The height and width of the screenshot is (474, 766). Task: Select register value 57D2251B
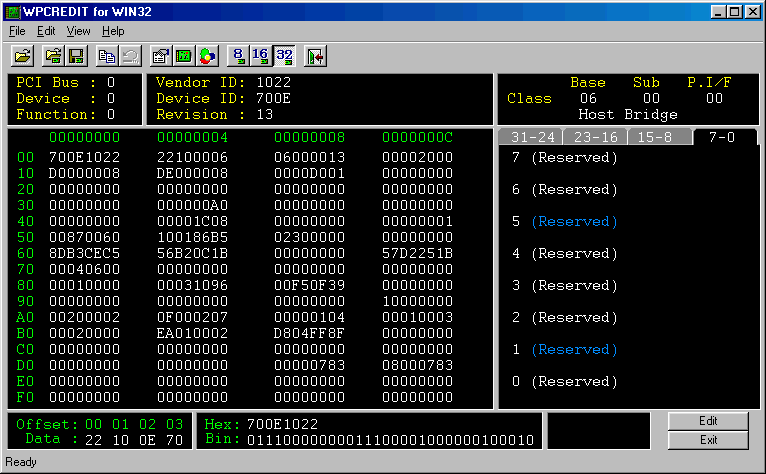click(x=417, y=253)
